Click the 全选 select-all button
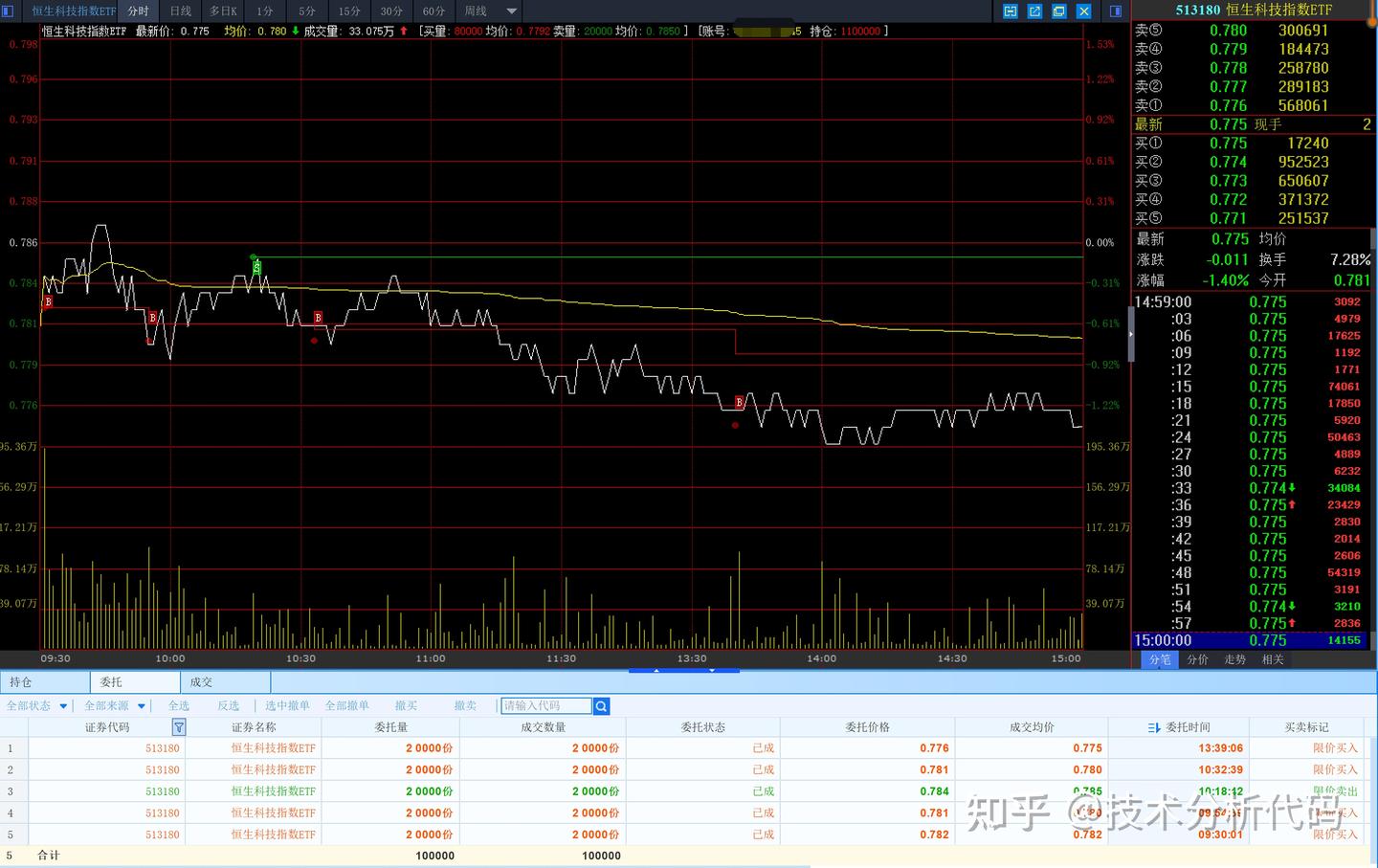1378x868 pixels. click(179, 706)
